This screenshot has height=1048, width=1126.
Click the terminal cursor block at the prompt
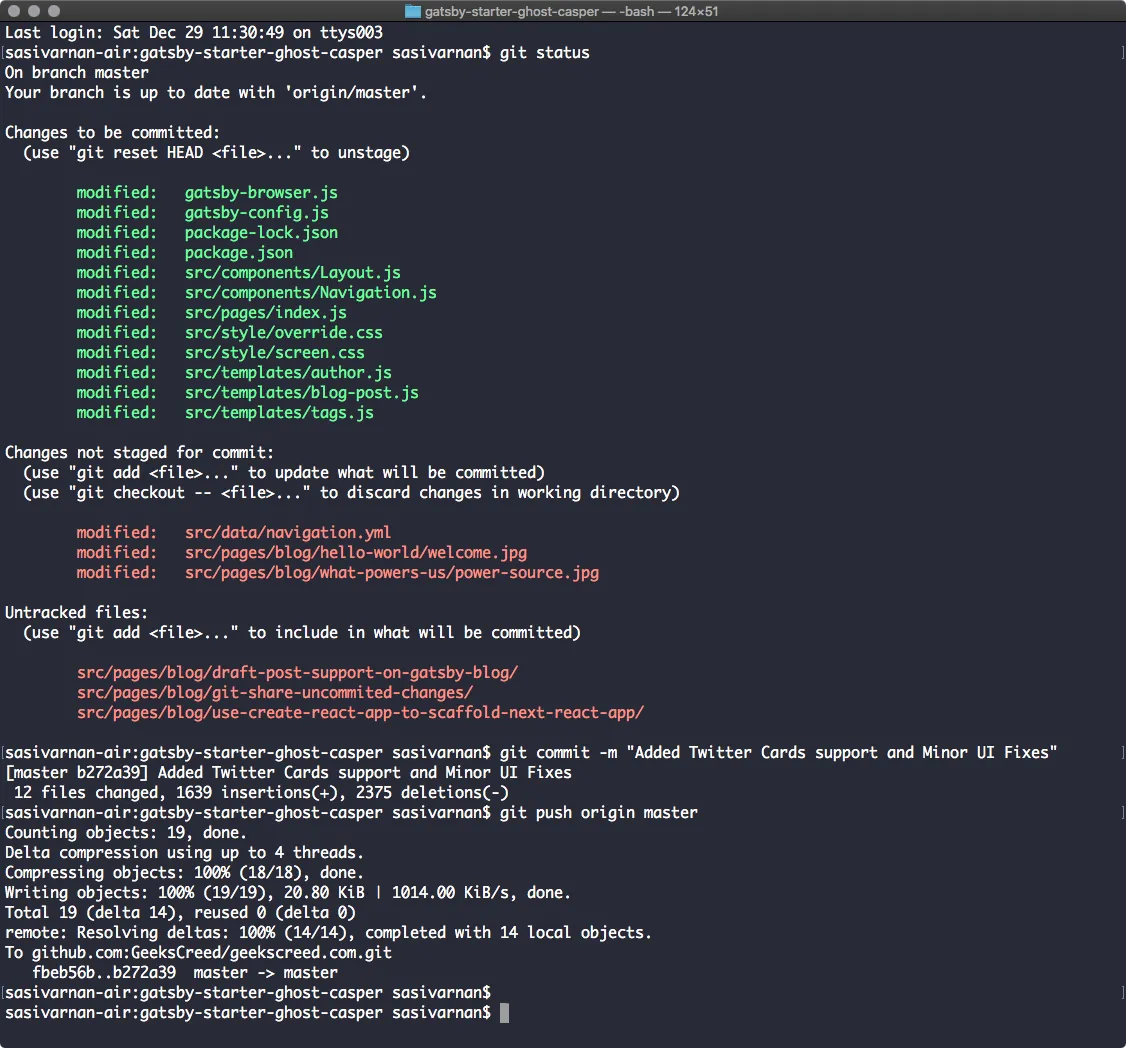click(x=506, y=1012)
